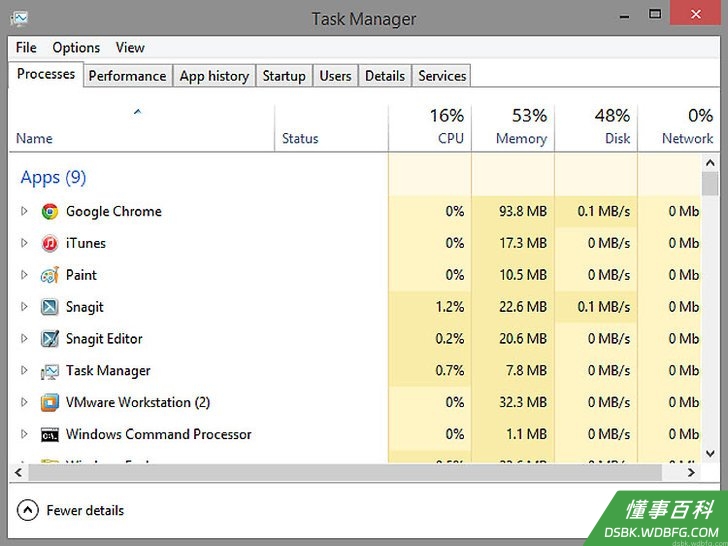Viewport: 728px width, 546px height.
Task: Switch to the Performance tab
Action: pos(127,76)
